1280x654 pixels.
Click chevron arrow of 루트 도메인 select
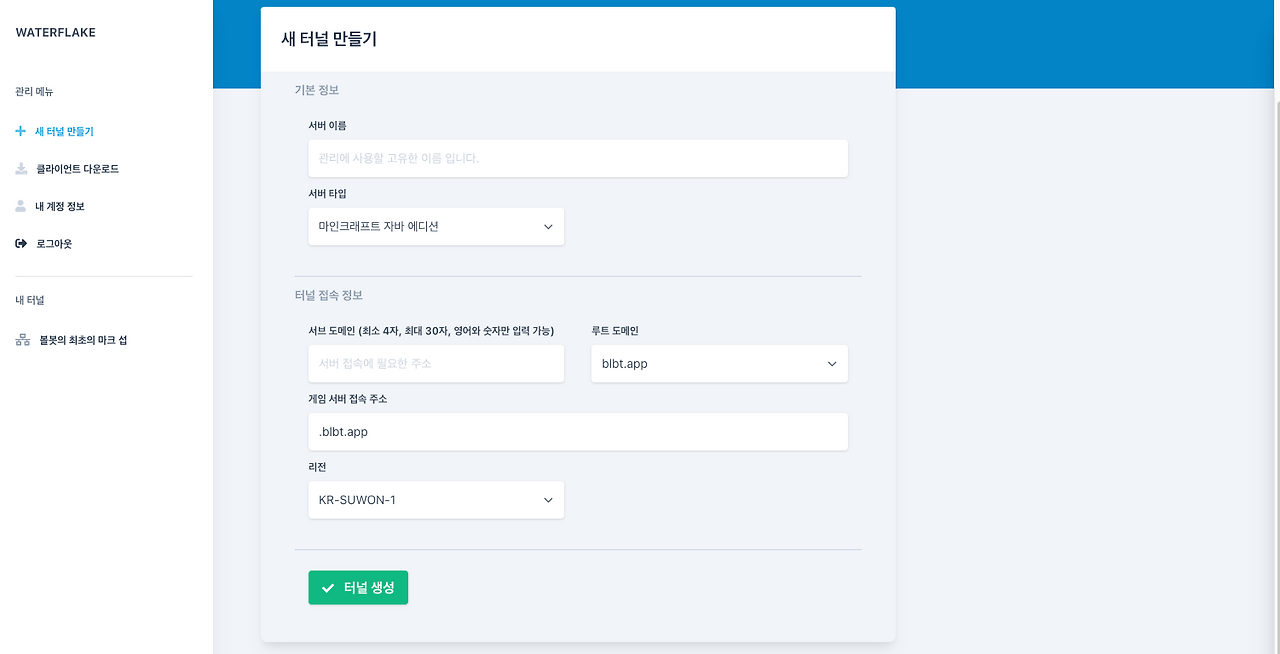coord(832,364)
